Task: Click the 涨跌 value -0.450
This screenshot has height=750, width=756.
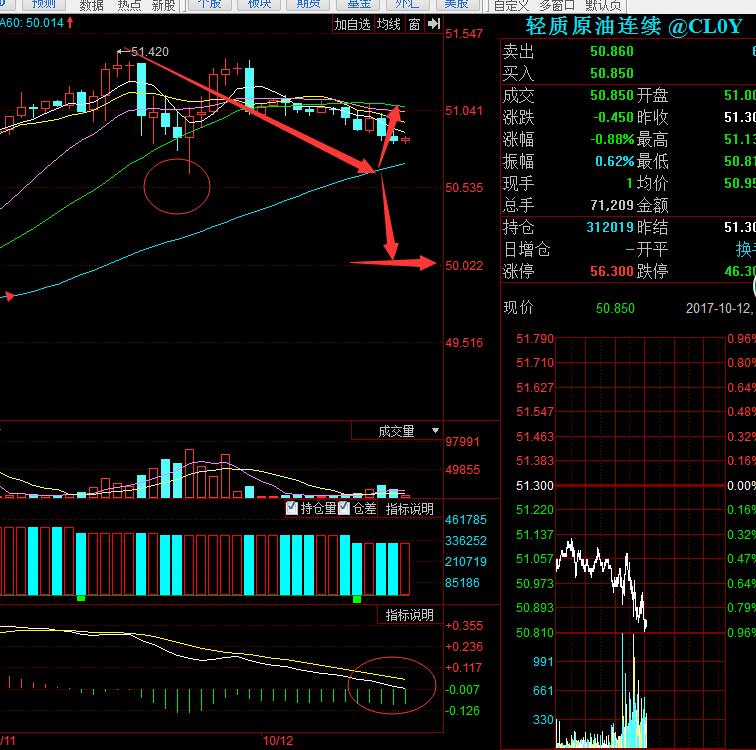Action: pos(613,117)
